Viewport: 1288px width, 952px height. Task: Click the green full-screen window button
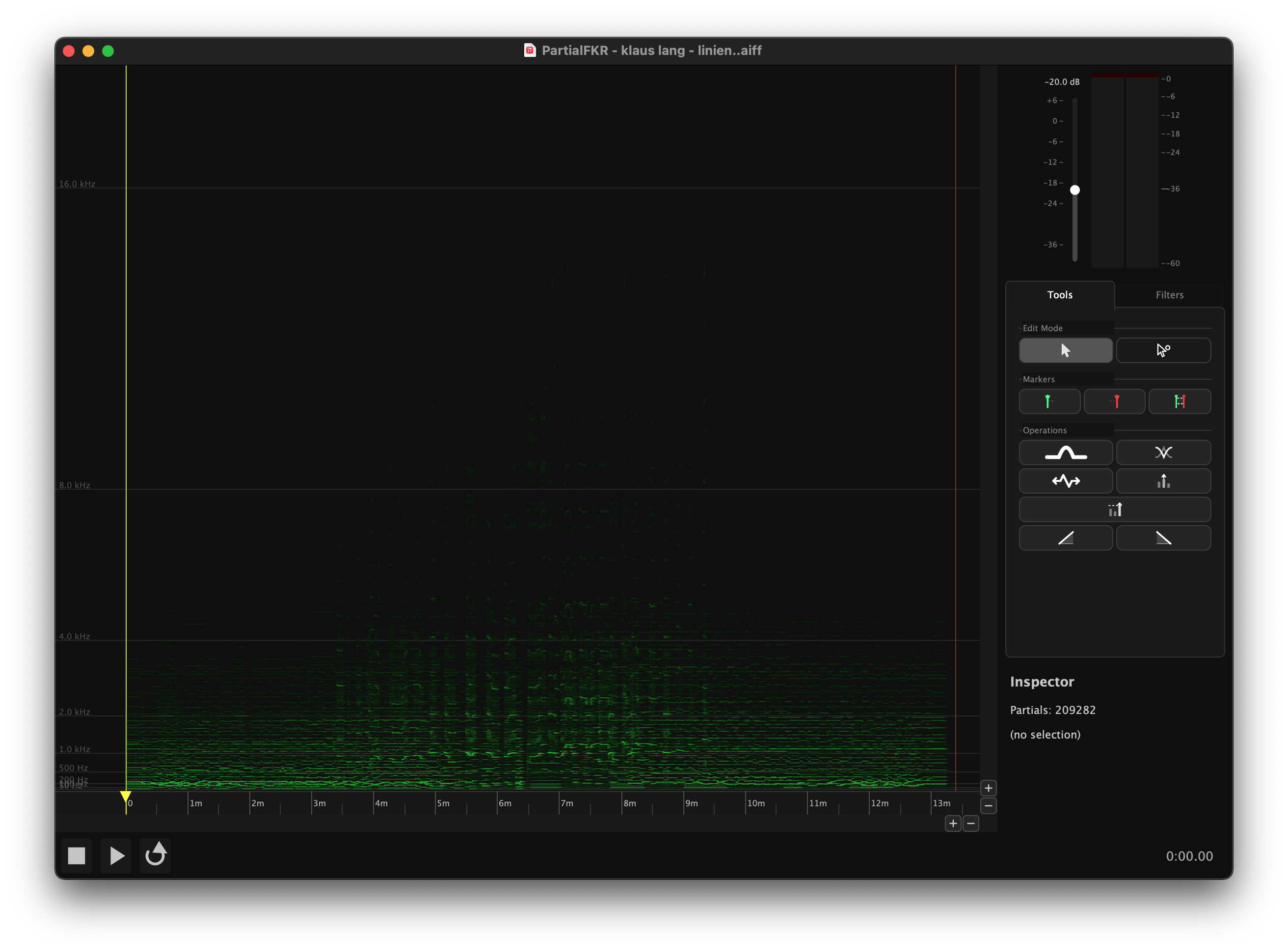(x=108, y=51)
